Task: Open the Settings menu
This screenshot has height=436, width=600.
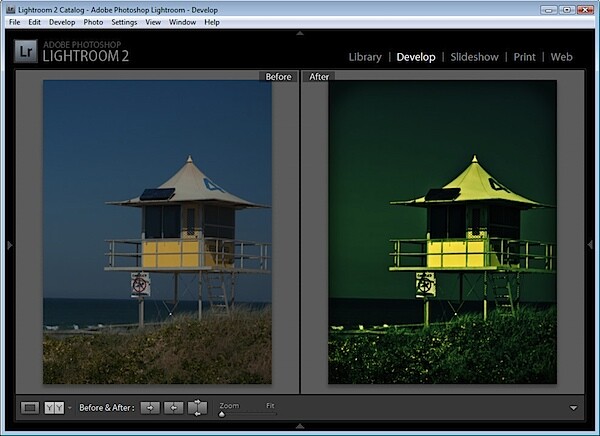Action: 124,22
